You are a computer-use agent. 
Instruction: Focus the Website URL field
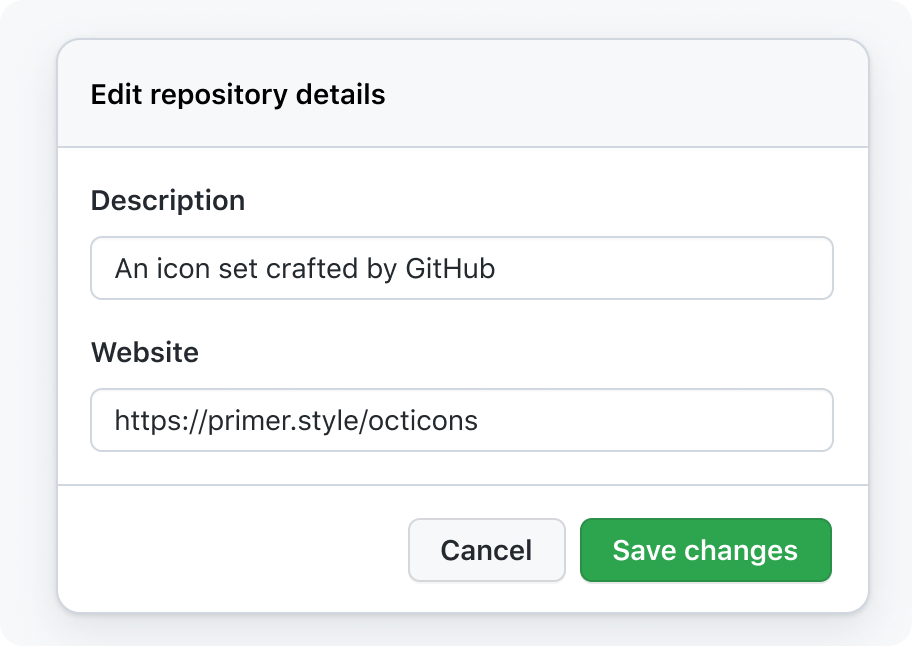[462, 420]
